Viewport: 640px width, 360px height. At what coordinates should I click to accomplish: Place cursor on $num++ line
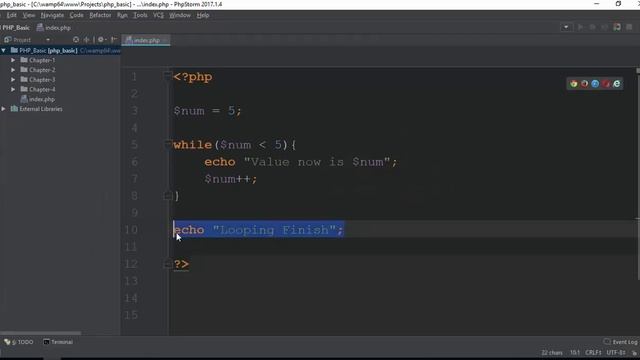pos(231,179)
